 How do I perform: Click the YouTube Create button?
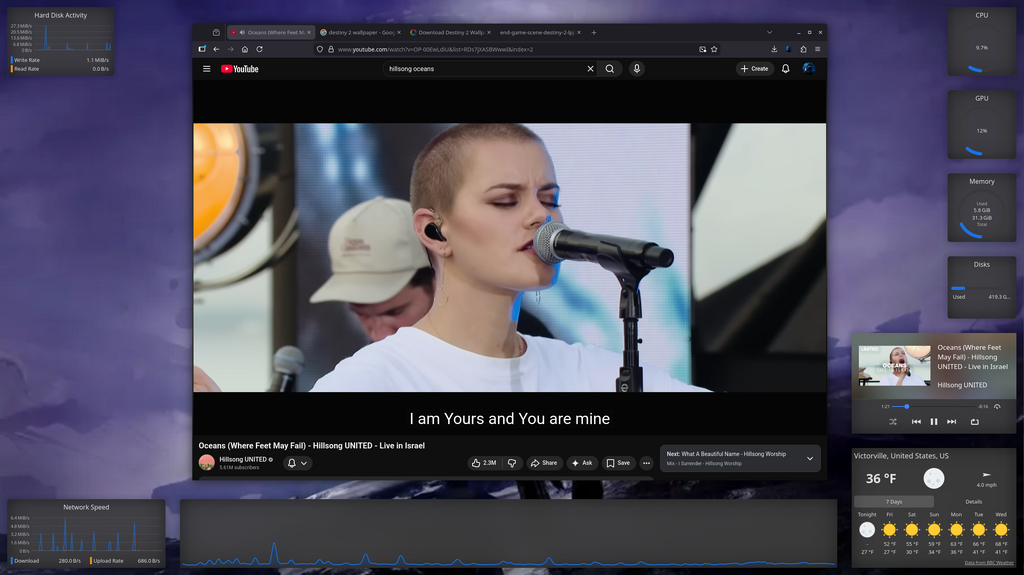point(754,69)
